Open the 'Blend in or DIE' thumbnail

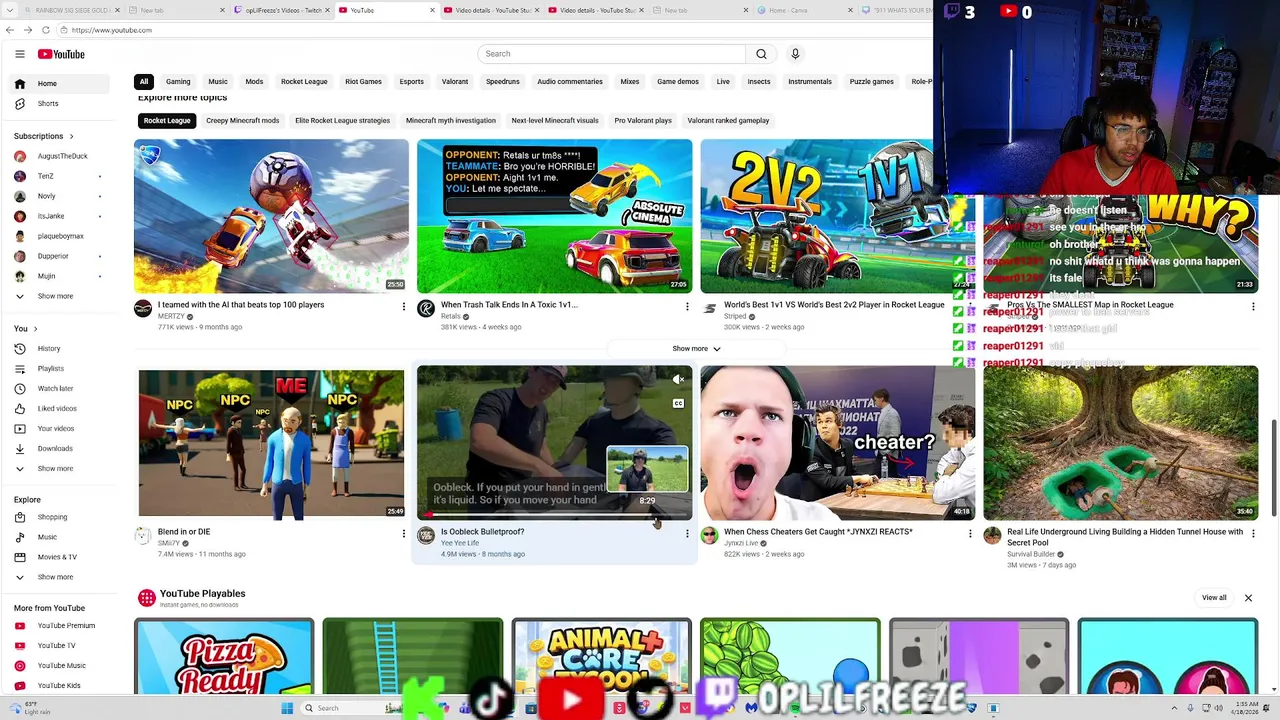(x=271, y=444)
